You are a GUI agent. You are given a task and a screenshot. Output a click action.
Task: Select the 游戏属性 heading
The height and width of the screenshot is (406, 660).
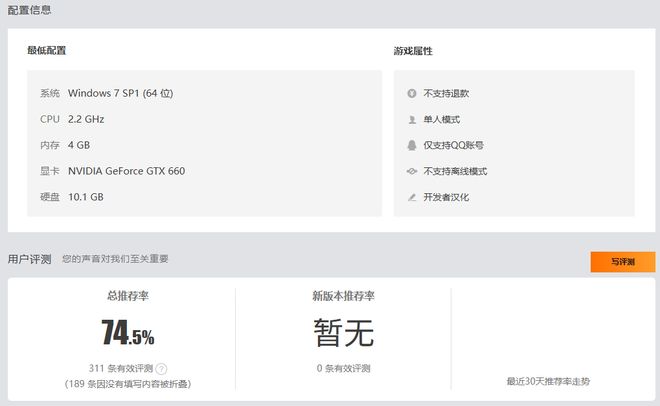[x=413, y=50]
